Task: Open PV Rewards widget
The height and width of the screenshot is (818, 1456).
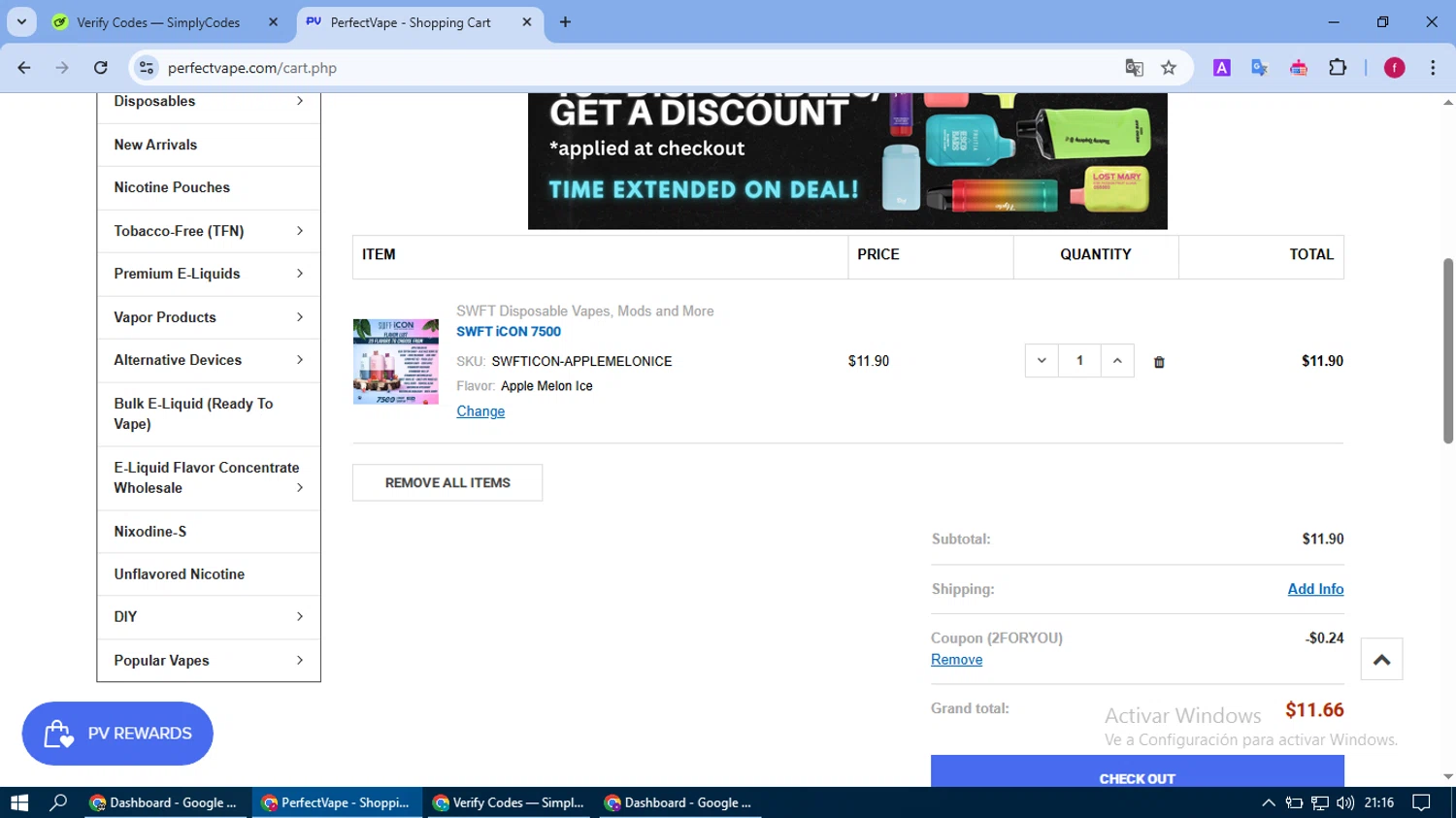Action: (117, 734)
